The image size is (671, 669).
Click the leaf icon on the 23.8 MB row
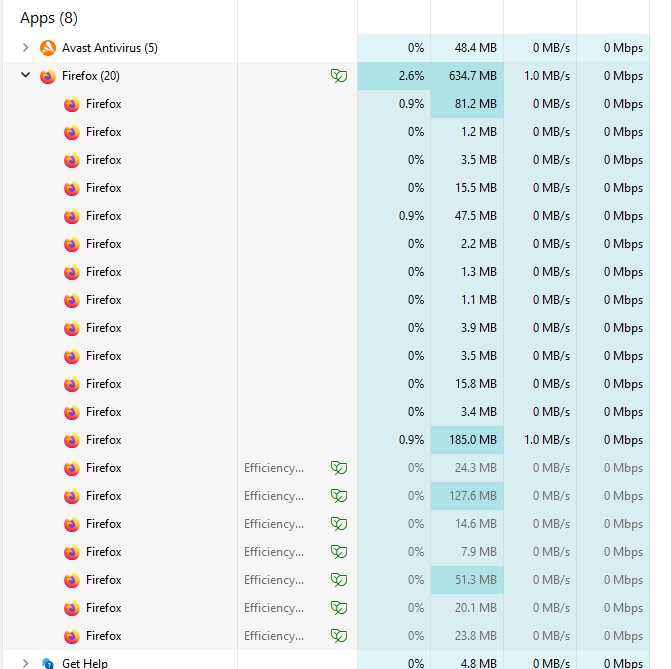click(339, 636)
